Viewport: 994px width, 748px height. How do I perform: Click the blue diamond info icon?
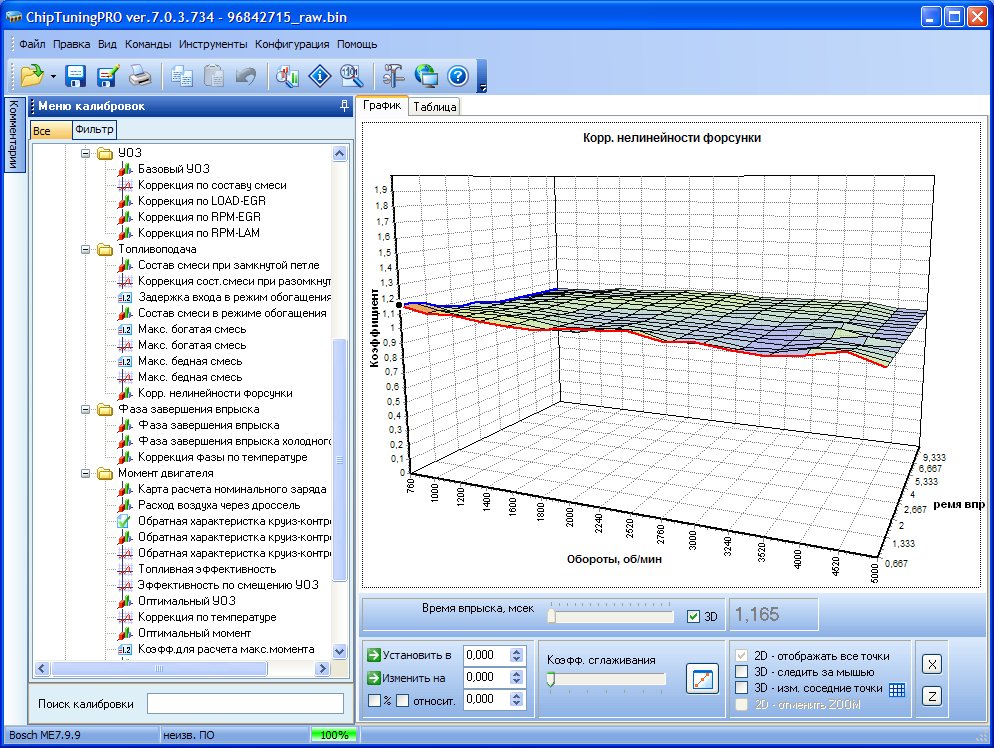click(x=319, y=76)
